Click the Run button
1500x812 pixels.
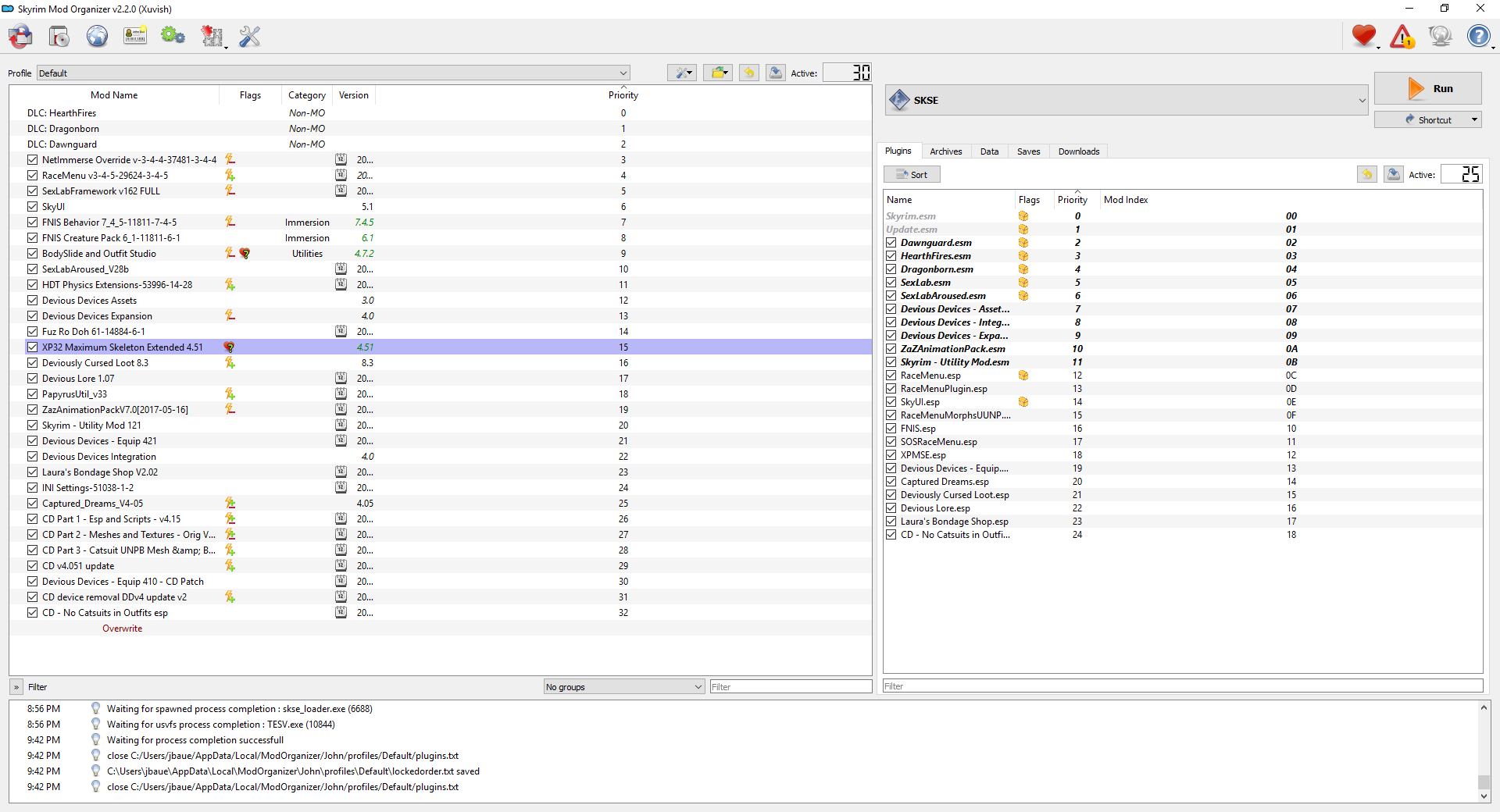click(x=1428, y=88)
